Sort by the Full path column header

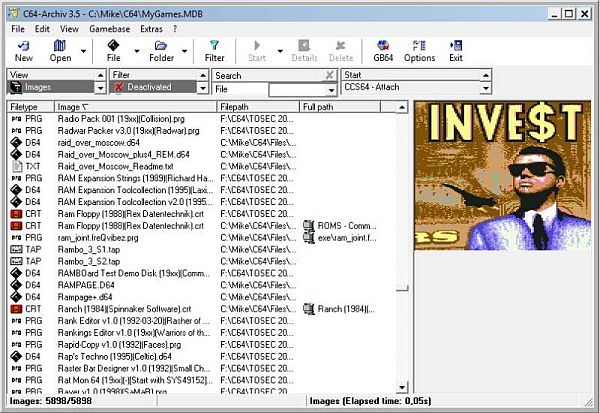340,107
